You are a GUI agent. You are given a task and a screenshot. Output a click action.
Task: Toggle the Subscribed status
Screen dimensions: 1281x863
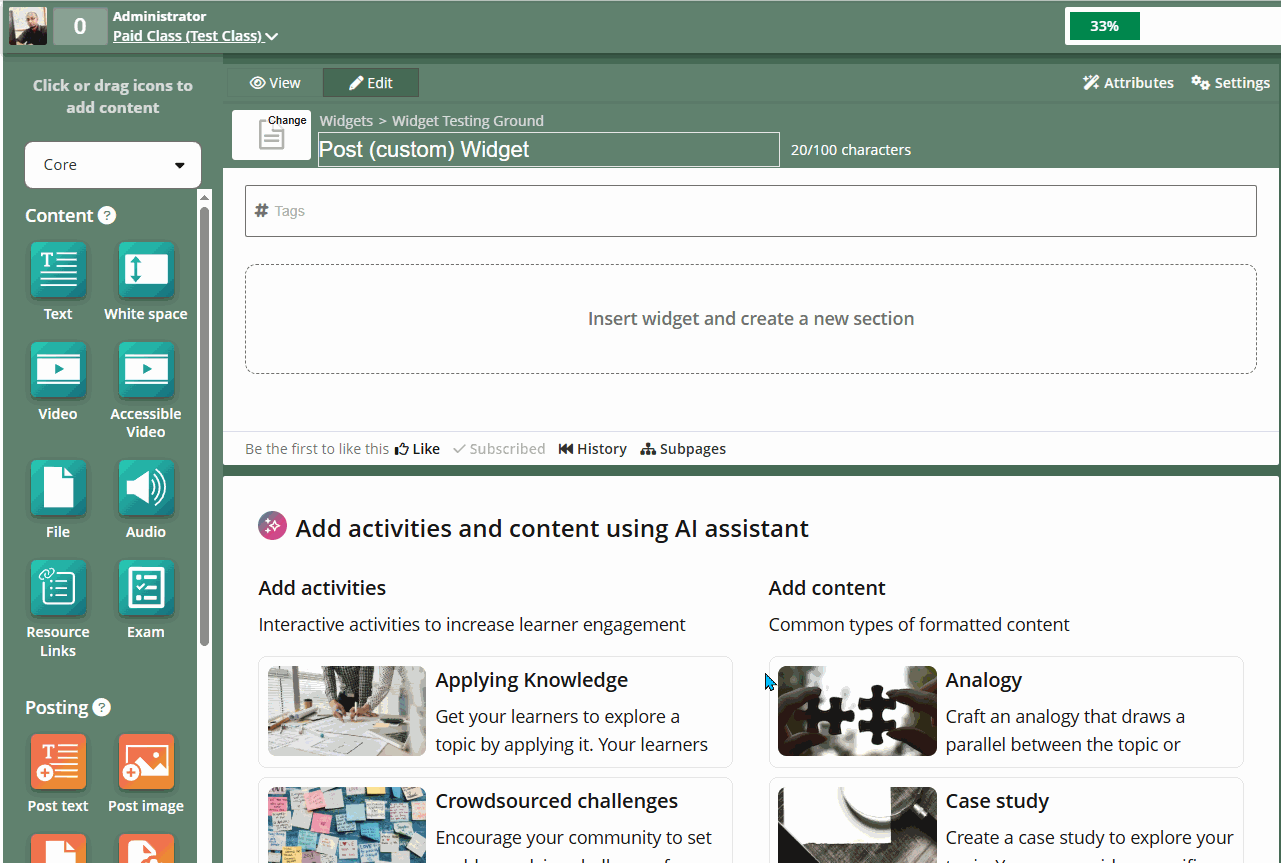(x=499, y=449)
